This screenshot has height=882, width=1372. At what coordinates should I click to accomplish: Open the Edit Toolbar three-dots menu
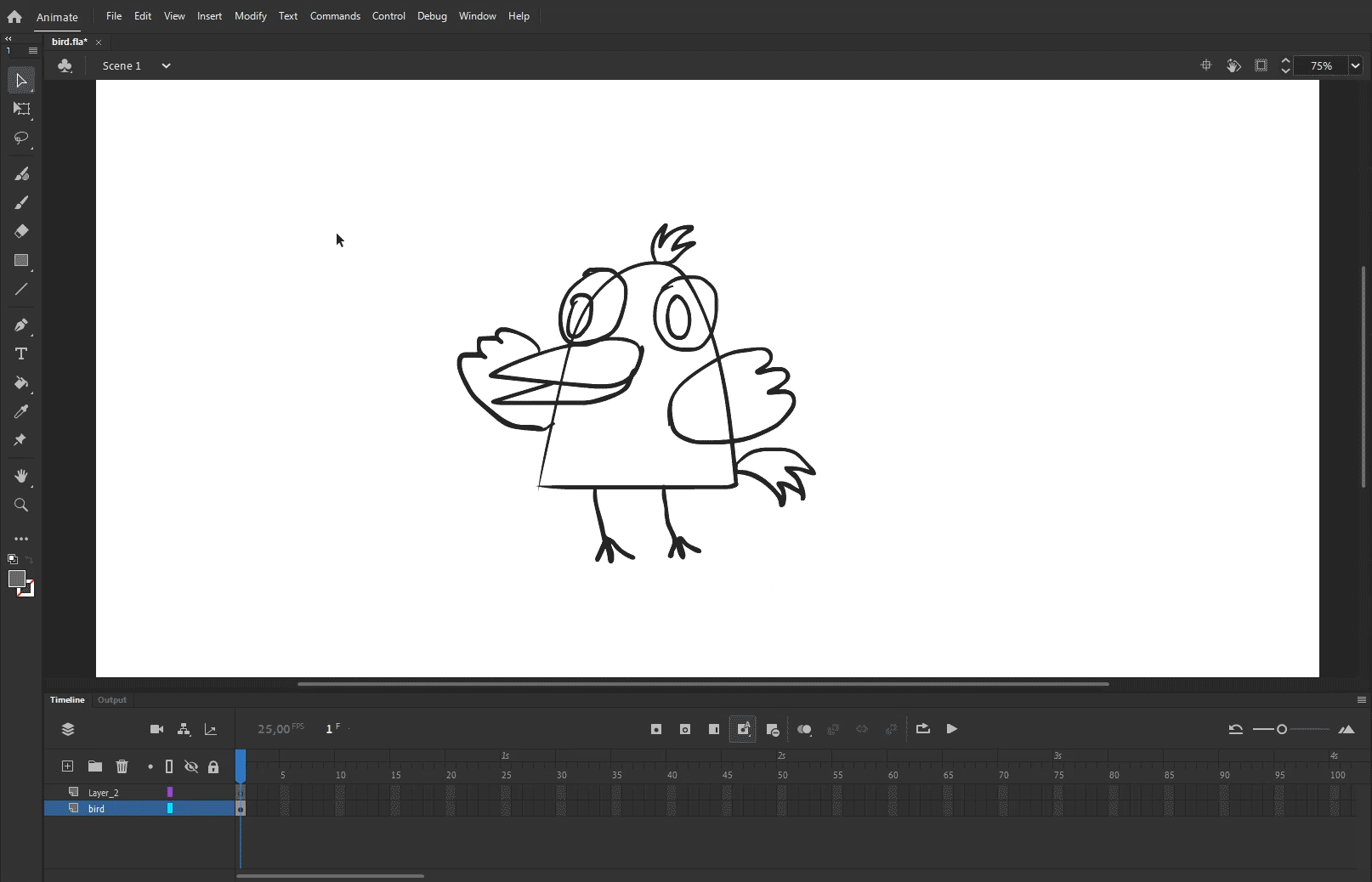coord(21,539)
